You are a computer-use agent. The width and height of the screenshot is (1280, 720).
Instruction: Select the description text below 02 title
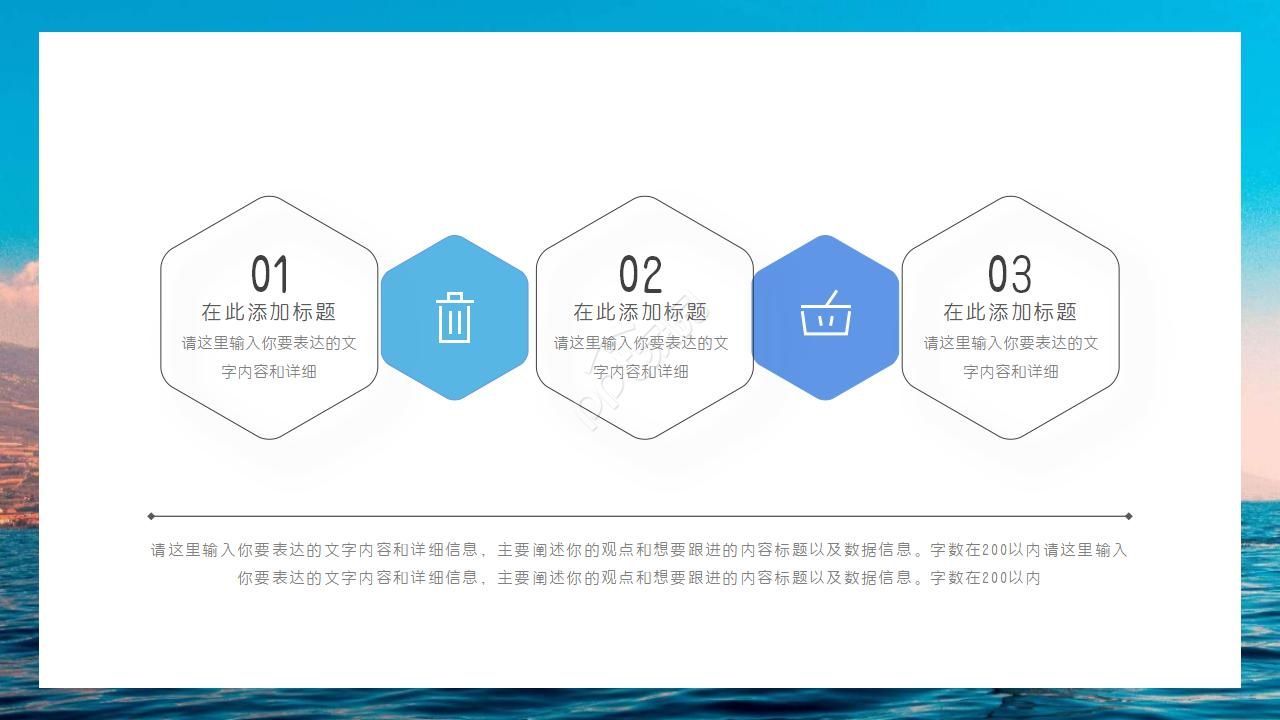coord(641,357)
